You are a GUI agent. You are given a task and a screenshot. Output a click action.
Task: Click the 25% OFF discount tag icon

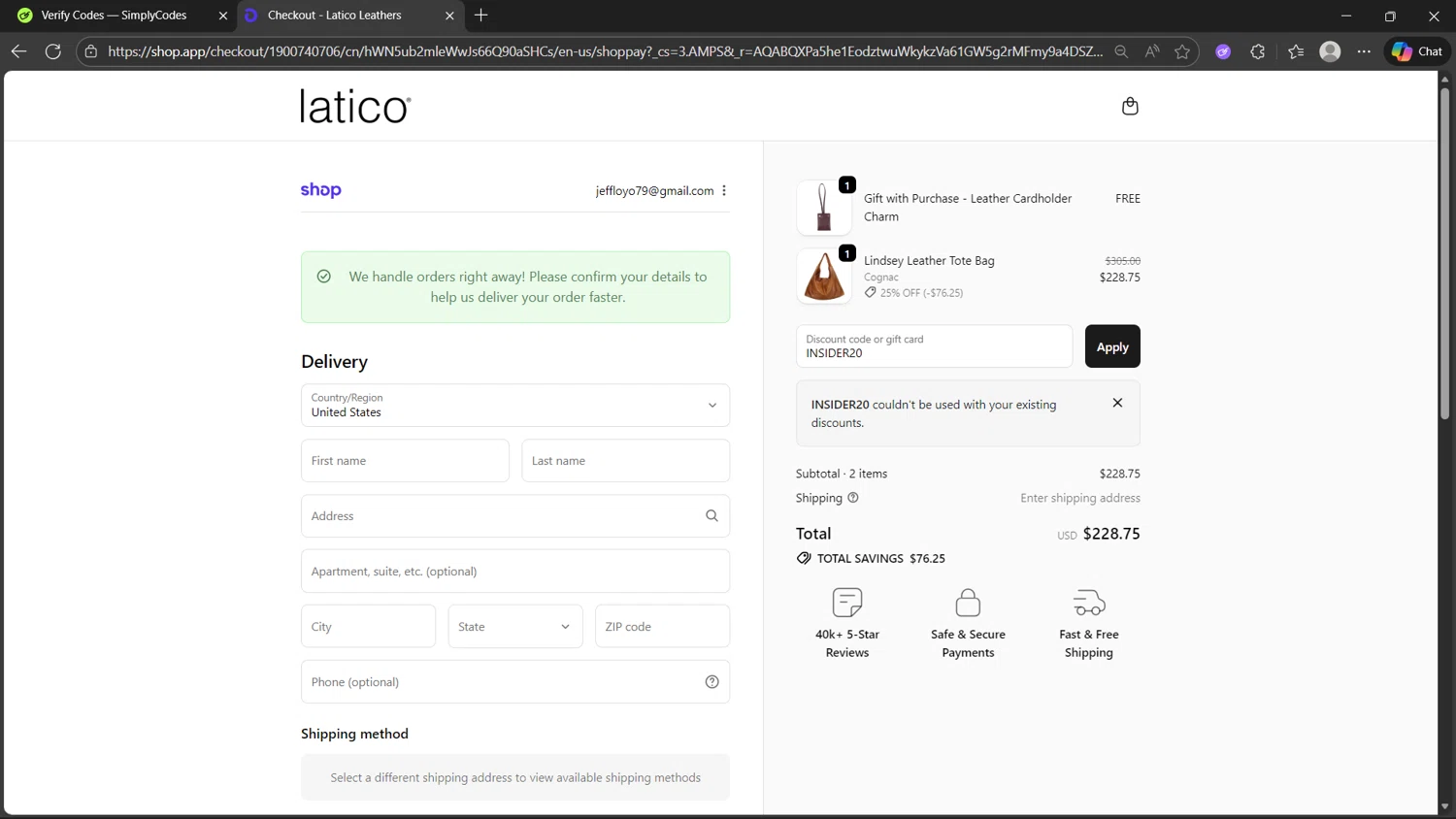tap(871, 292)
